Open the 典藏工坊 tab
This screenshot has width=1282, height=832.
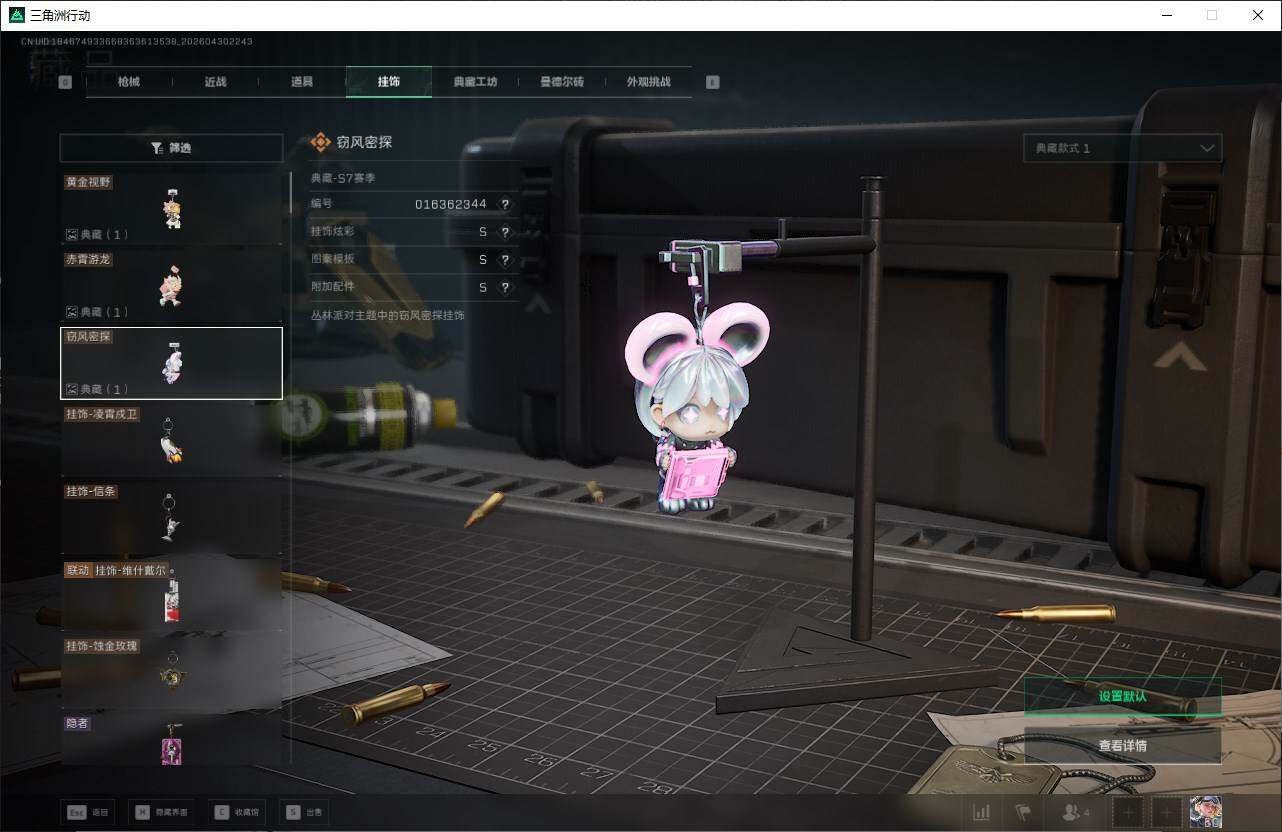click(x=475, y=82)
